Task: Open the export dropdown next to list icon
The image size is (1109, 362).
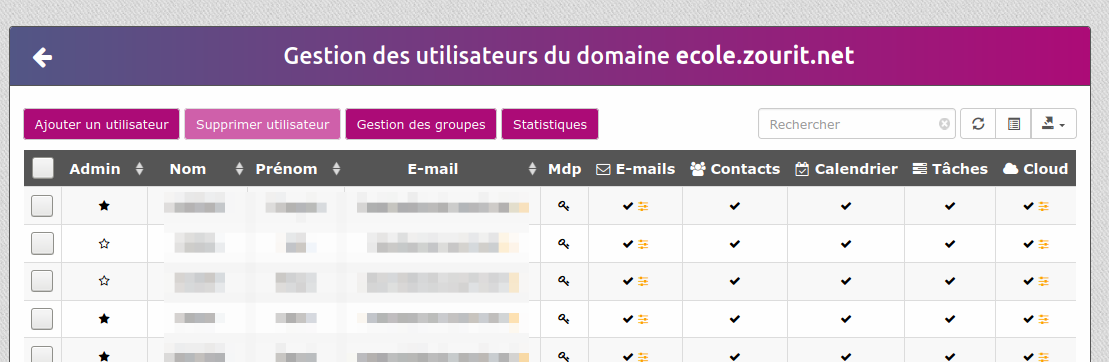Action: coord(1054,124)
